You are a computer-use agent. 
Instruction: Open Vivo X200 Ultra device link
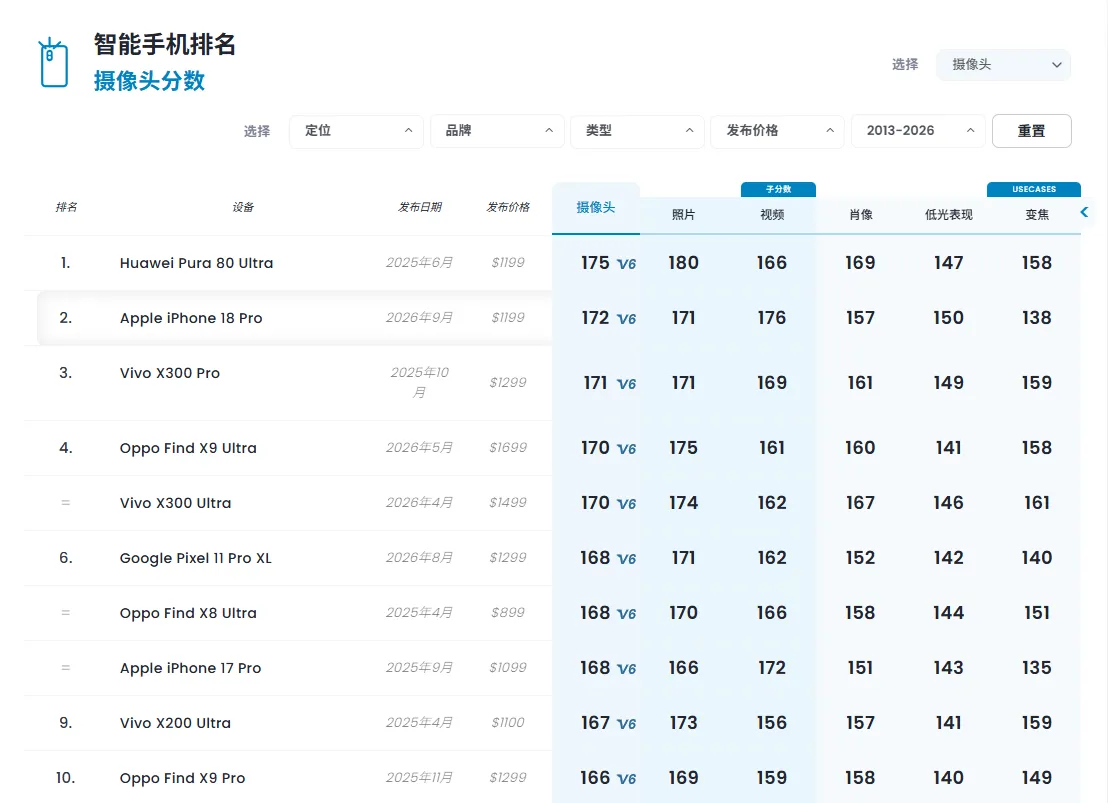click(175, 723)
